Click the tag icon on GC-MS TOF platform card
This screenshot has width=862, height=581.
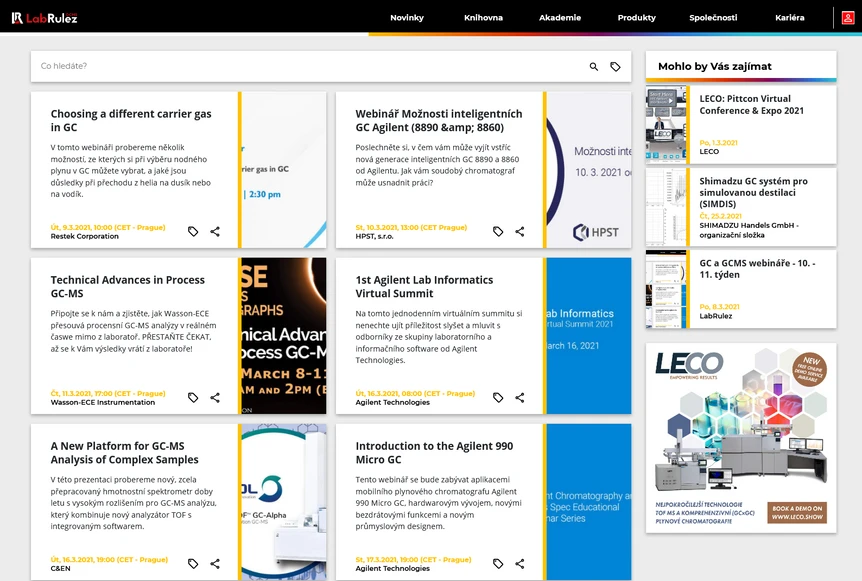pos(193,563)
